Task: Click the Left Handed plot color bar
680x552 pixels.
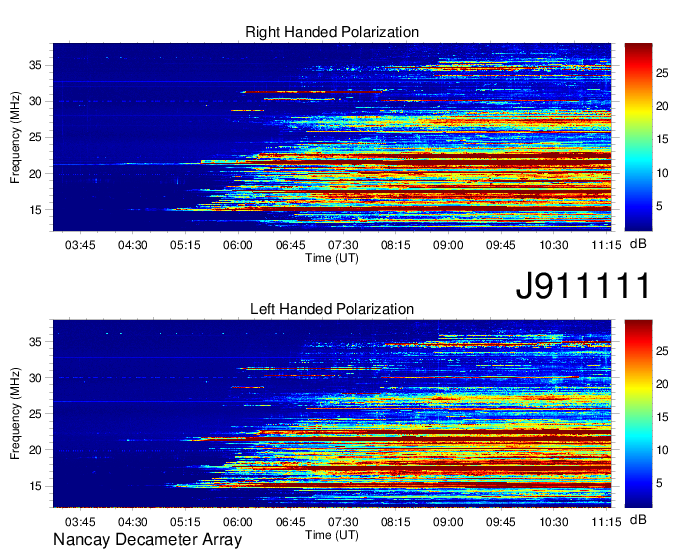Action: click(638, 414)
